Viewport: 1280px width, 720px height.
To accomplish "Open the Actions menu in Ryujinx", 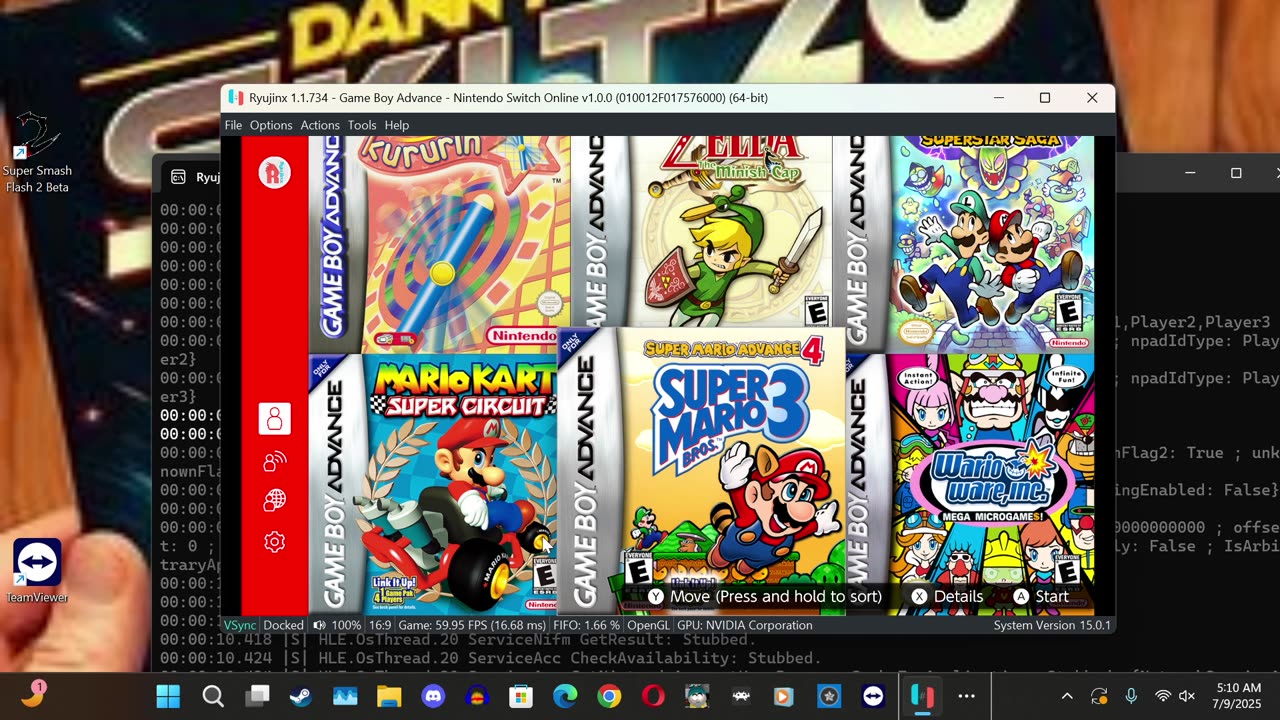I will point(320,125).
